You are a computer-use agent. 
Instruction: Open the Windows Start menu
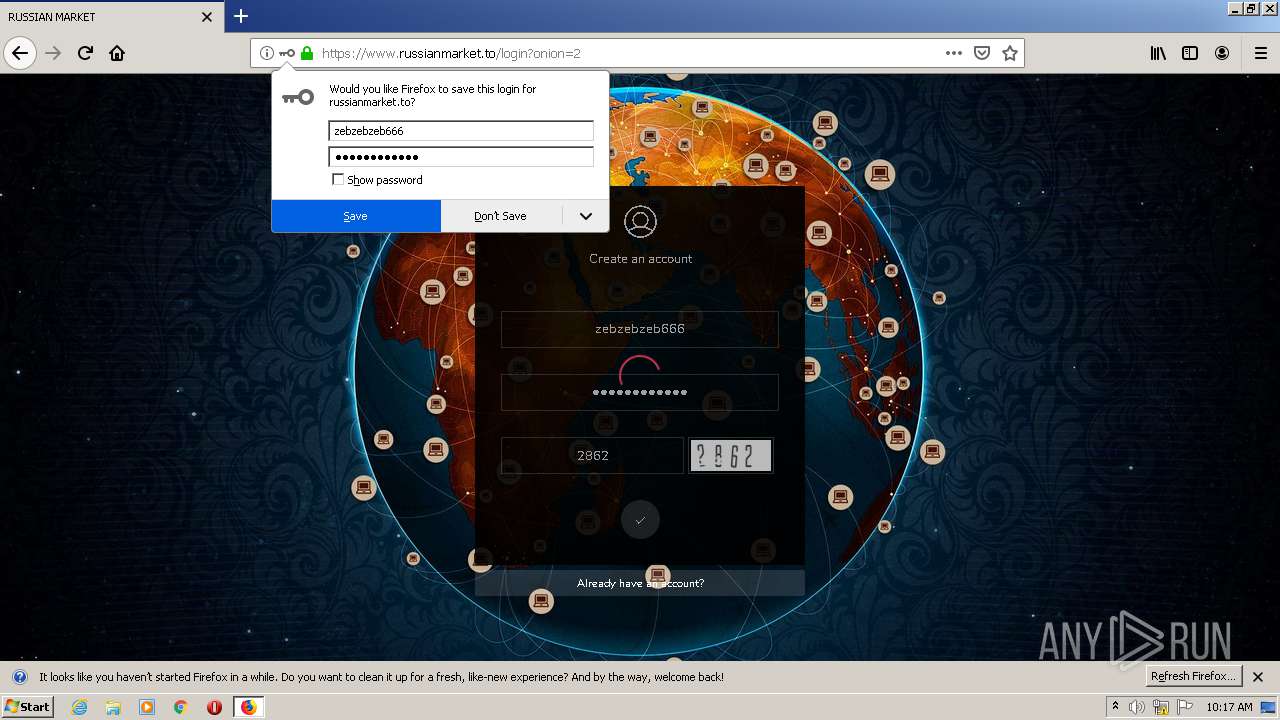(28, 707)
